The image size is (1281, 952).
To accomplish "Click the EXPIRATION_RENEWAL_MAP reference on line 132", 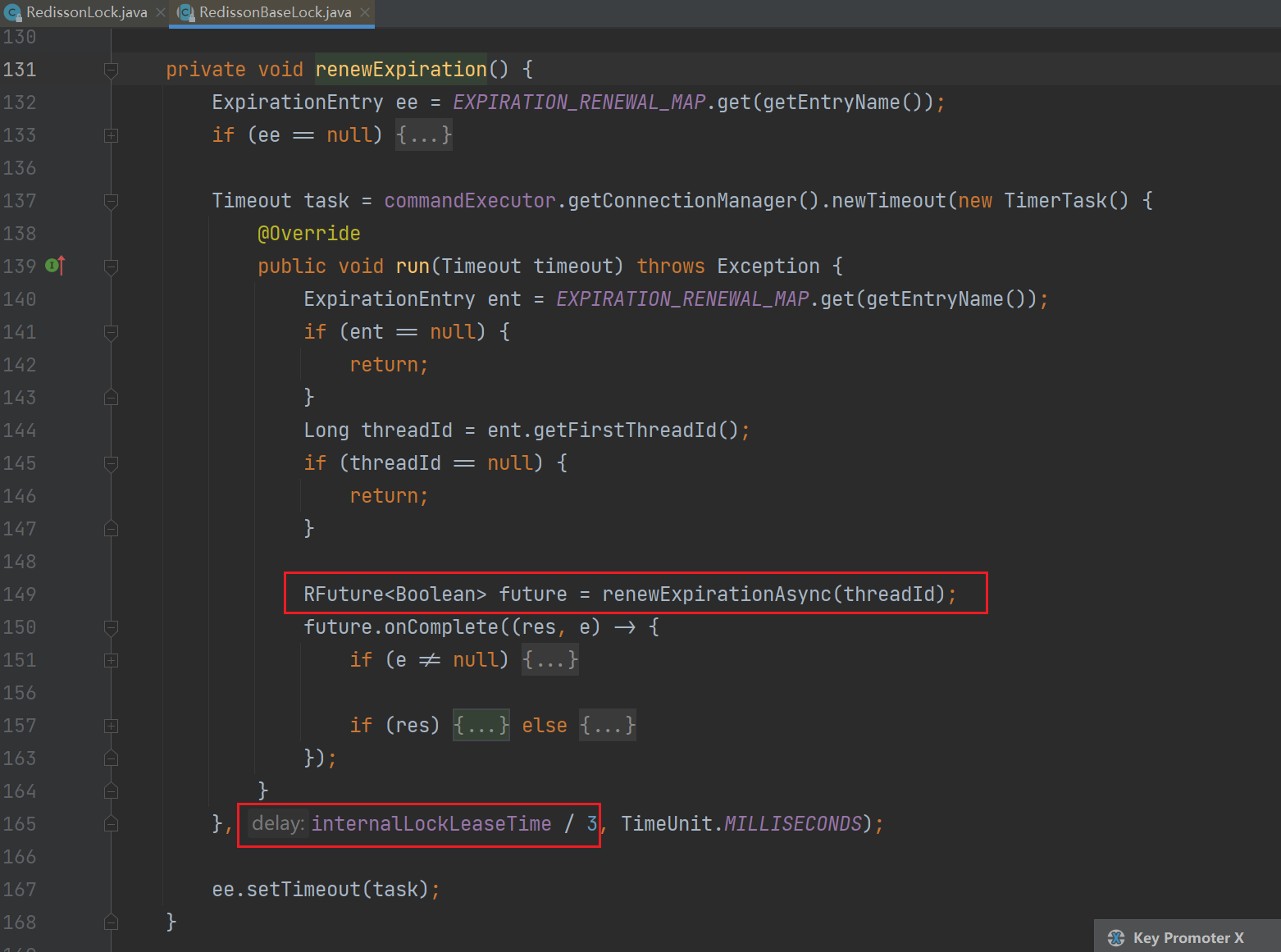I will [x=579, y=102].
